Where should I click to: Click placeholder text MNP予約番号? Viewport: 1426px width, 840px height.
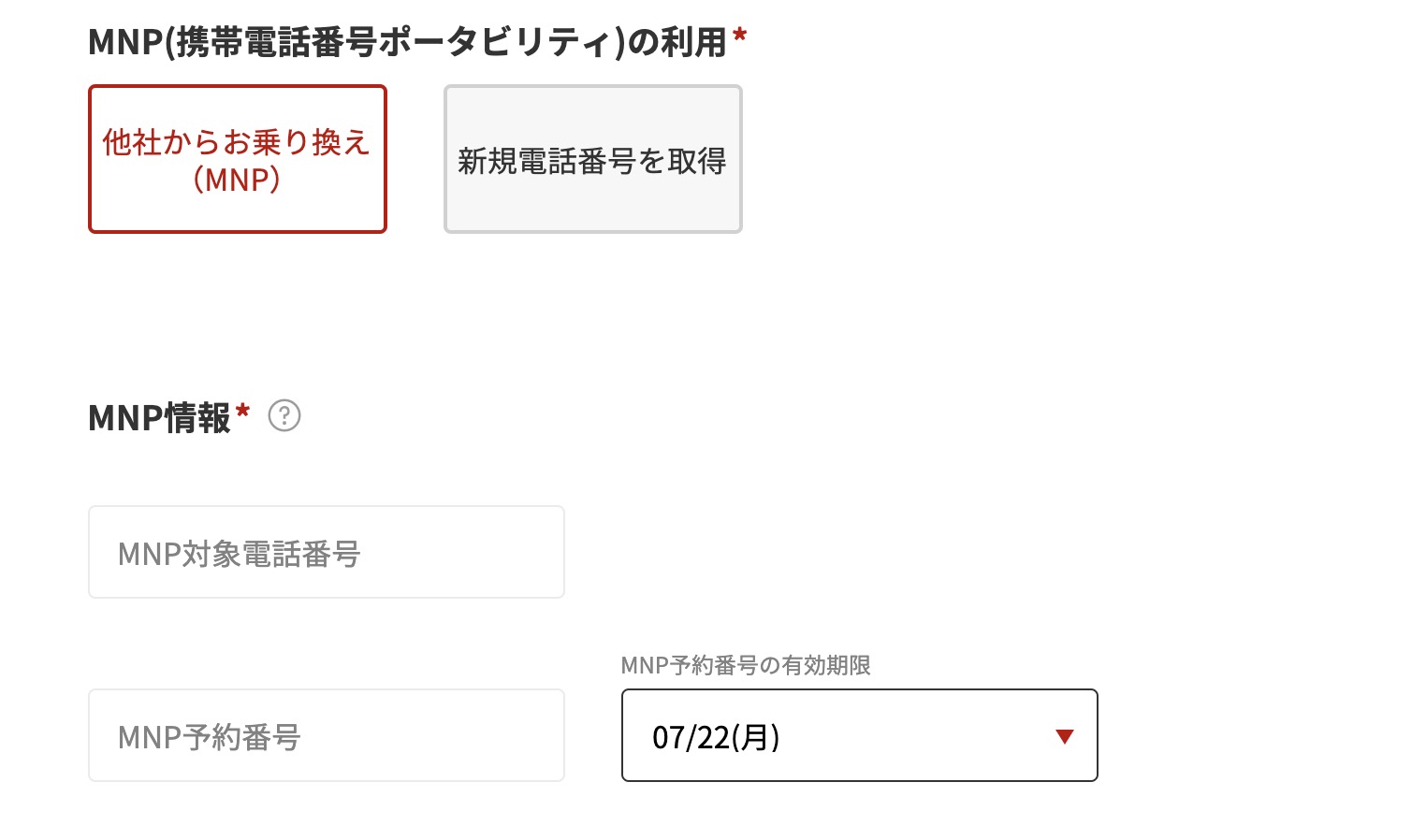coord(210,737)
